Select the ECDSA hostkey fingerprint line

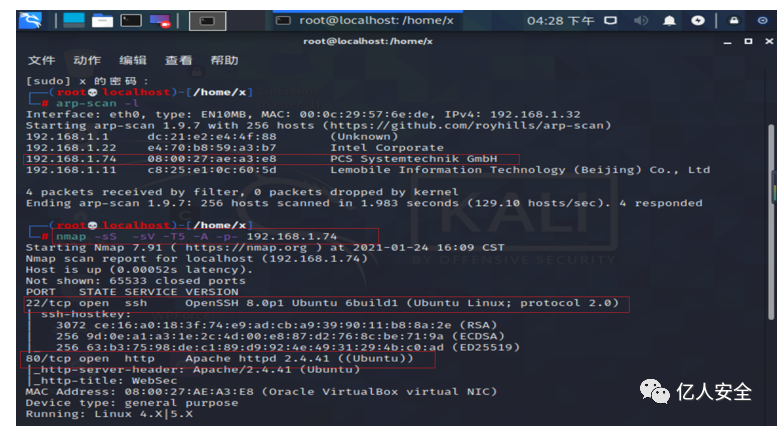(280, 336)
